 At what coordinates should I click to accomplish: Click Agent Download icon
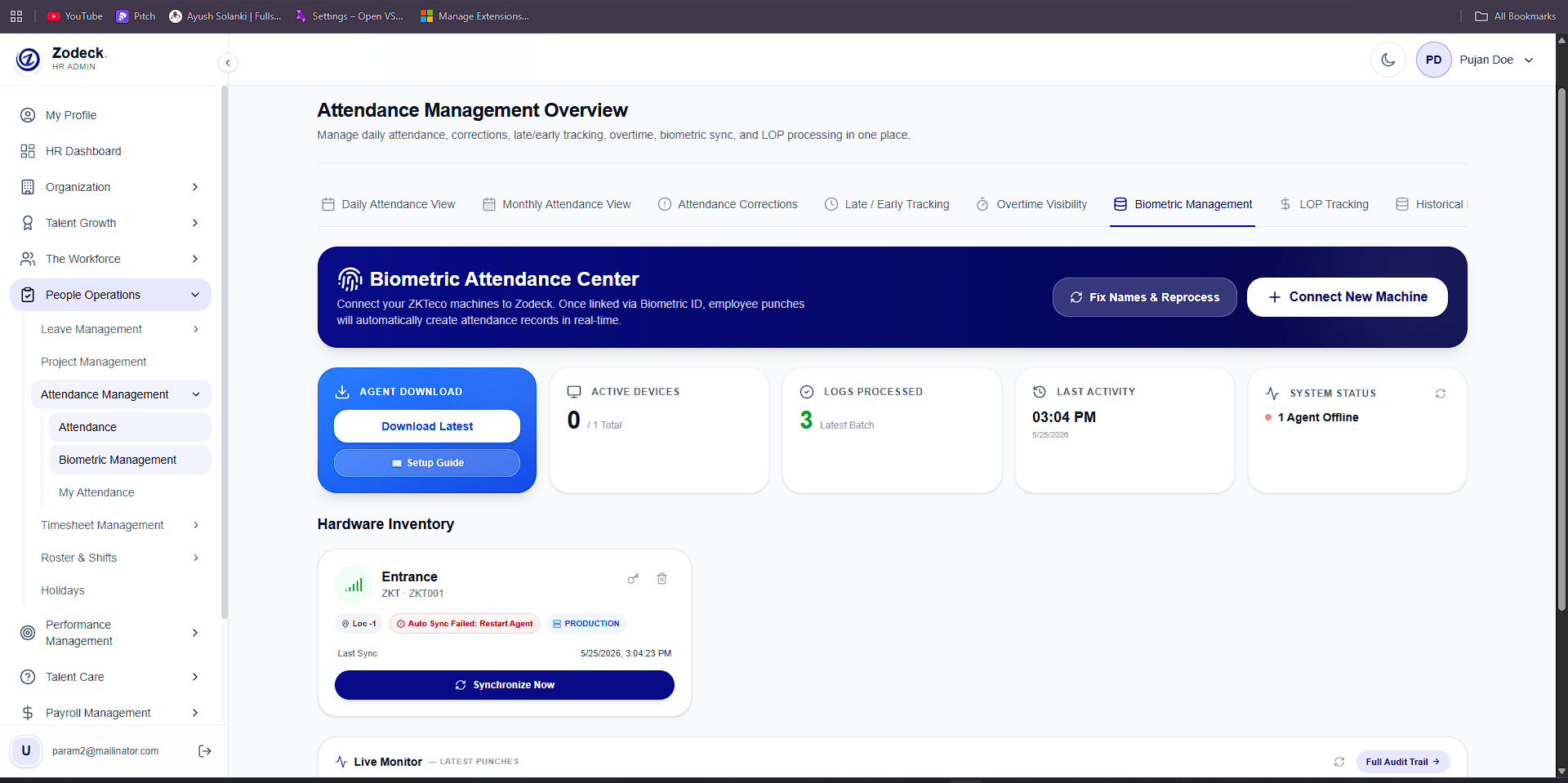[x=342, y=392]
